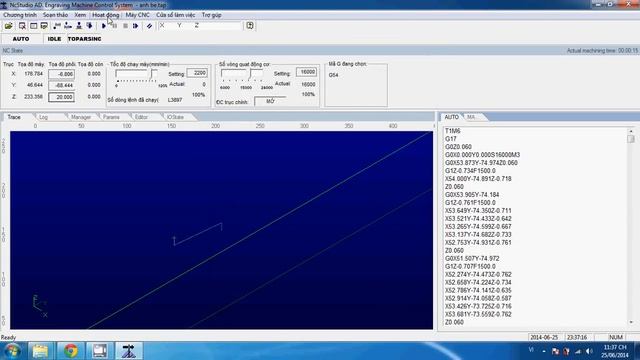Click the Open file folder icon
This screenshot has width=640, height=360.
(9, 26)
